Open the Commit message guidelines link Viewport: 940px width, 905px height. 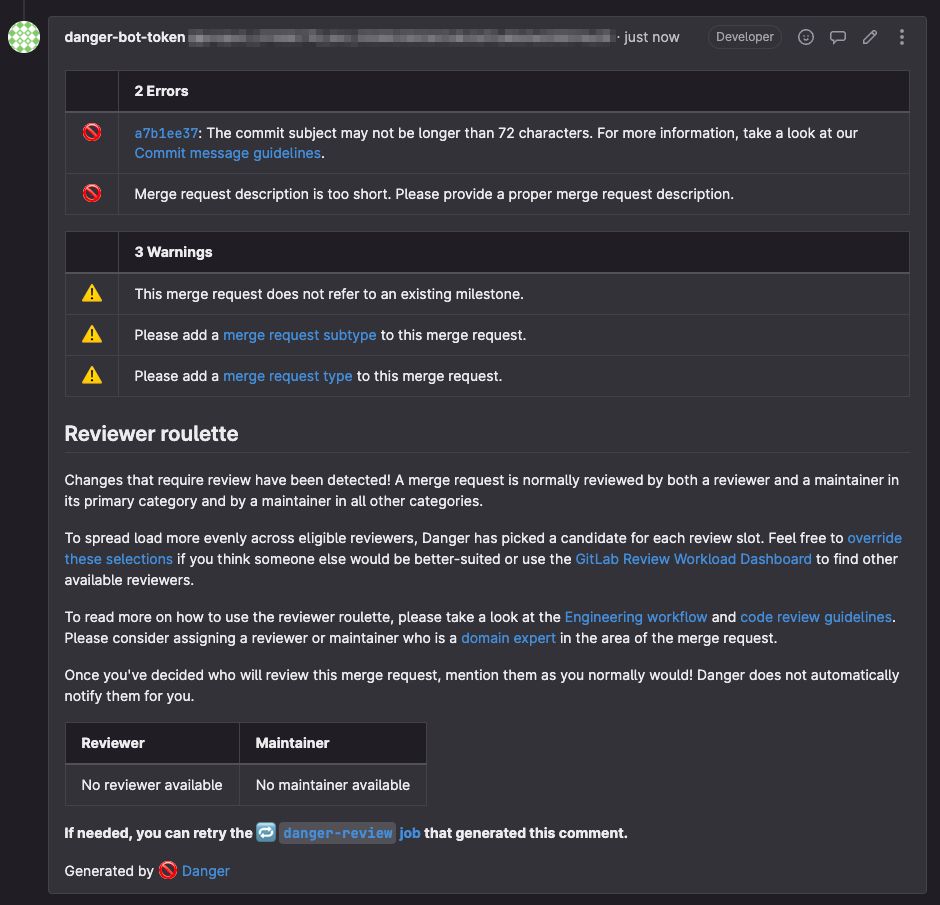click(227, 153)
